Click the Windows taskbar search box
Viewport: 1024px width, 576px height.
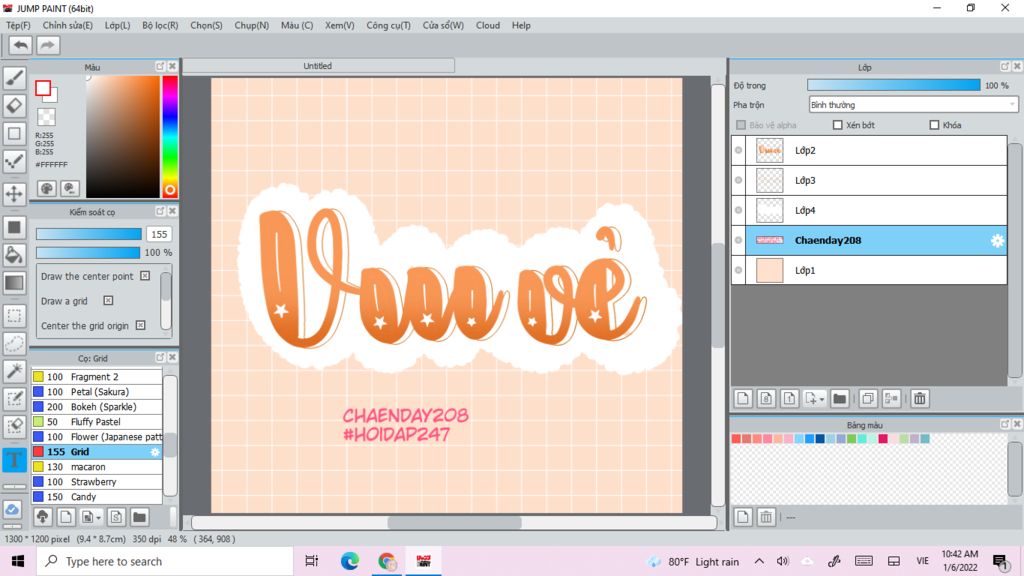tap(165, 561)
